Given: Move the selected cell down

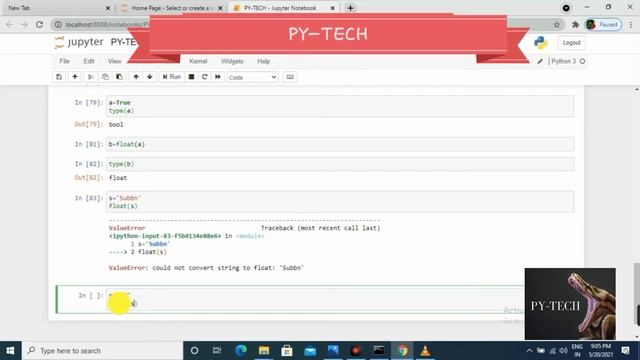Looking at the screenshot, I should (150, 77).
